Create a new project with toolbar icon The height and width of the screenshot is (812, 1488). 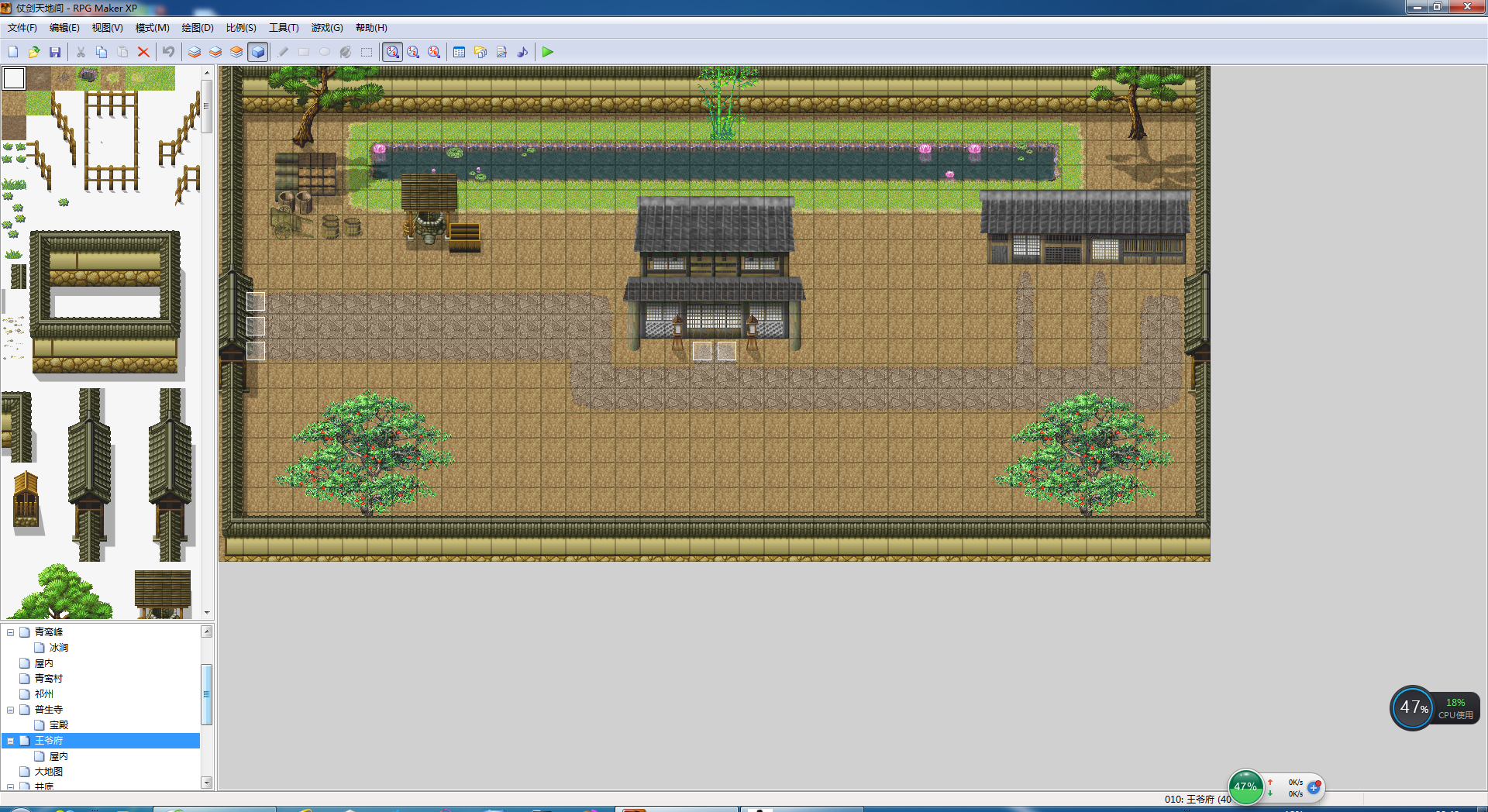(13, 52)
